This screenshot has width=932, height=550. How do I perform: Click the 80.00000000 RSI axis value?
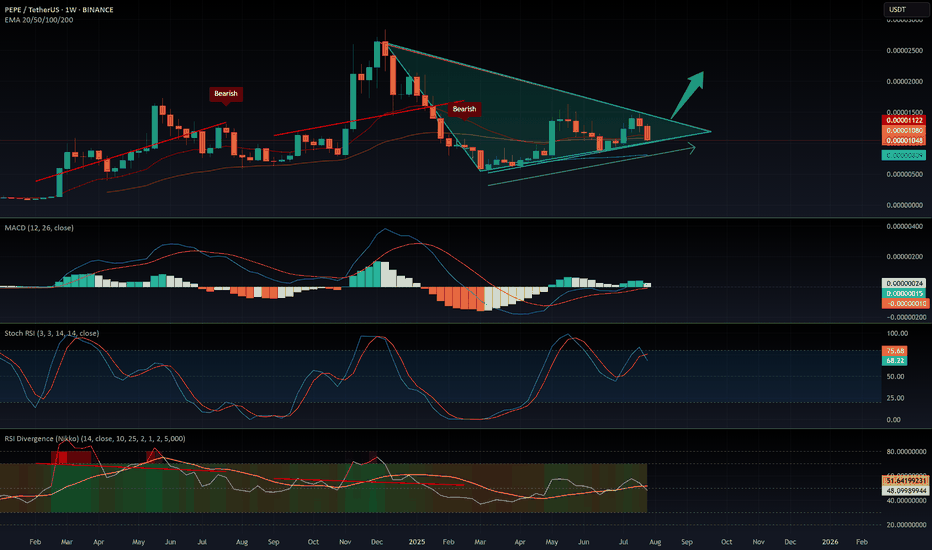(x=906, y=452)
